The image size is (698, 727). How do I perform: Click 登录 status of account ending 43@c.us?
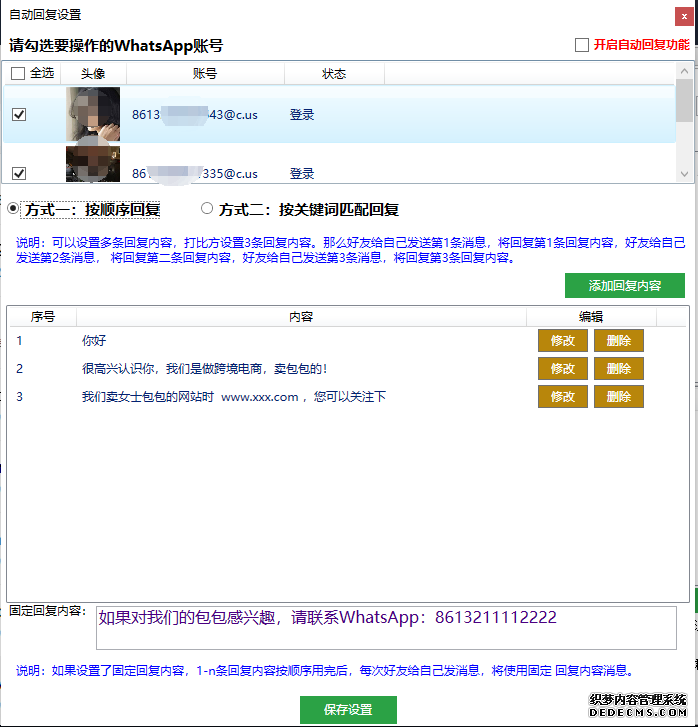click(x=302, y=115)
